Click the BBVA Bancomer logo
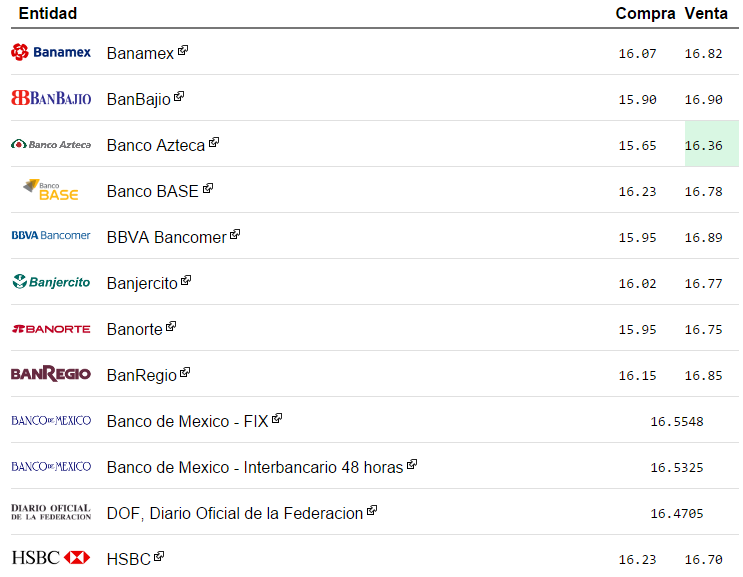The image size is (743, 577). pos(50,236)
